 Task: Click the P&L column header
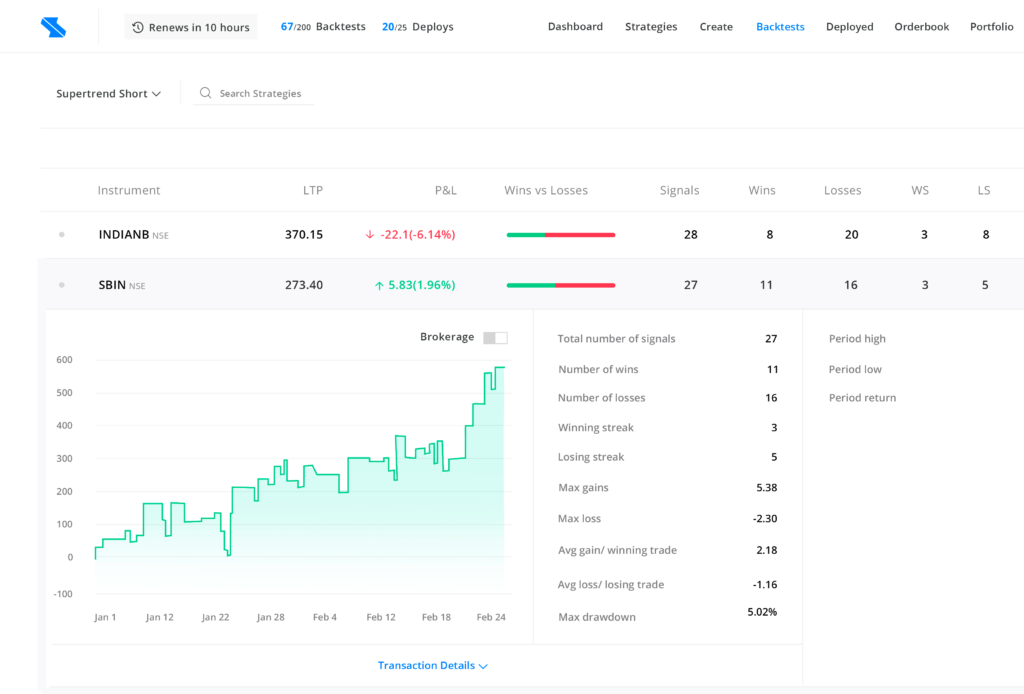(445, 190)
